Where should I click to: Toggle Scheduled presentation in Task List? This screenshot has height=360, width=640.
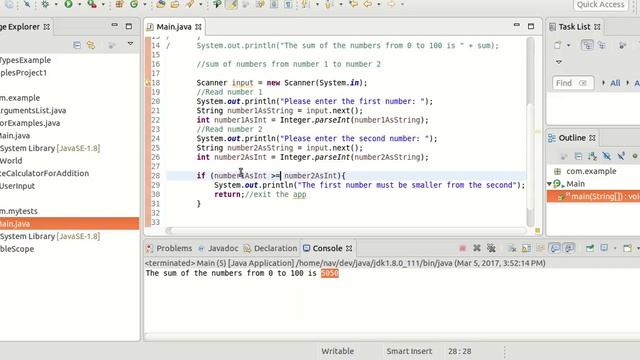pyautogui.click(x=602, y=45)
